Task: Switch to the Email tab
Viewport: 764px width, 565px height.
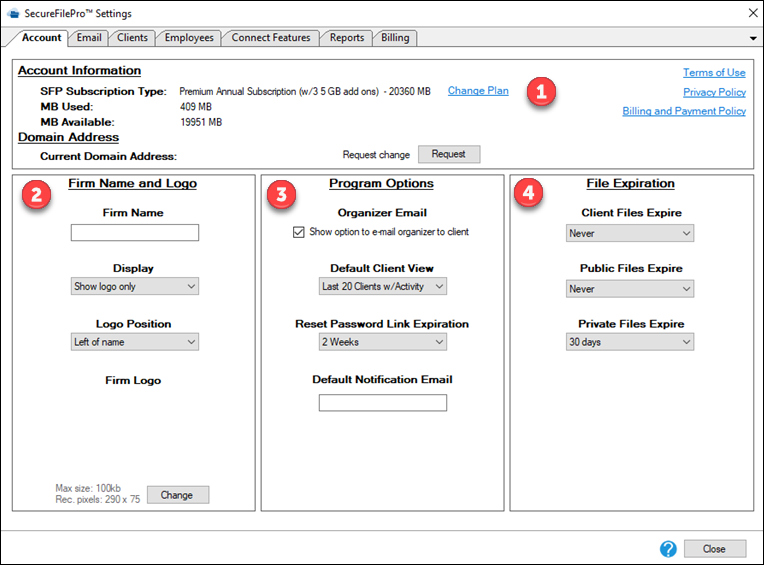Action: click(89, 38)
